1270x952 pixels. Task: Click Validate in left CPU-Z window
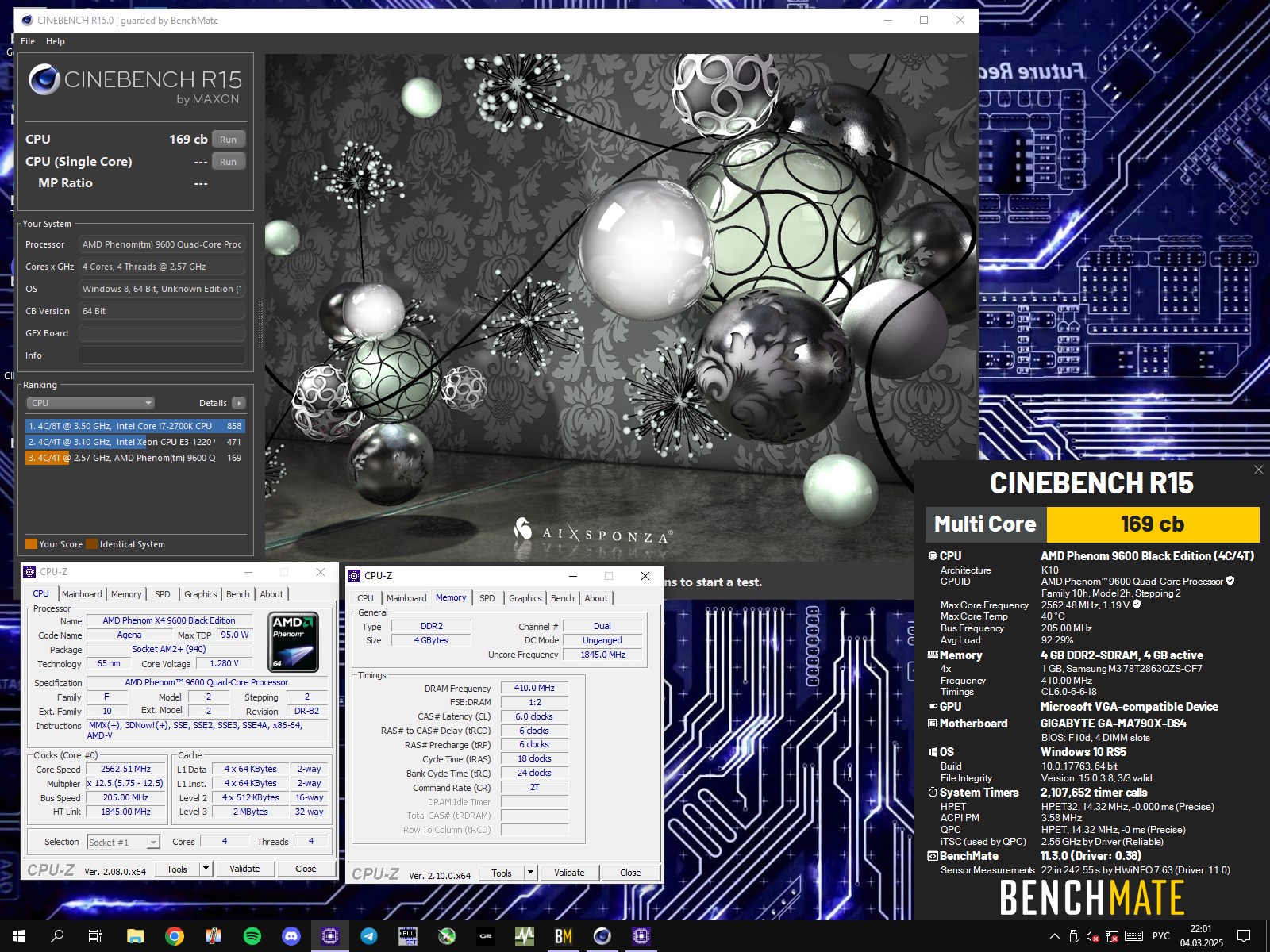pos(244,869)
